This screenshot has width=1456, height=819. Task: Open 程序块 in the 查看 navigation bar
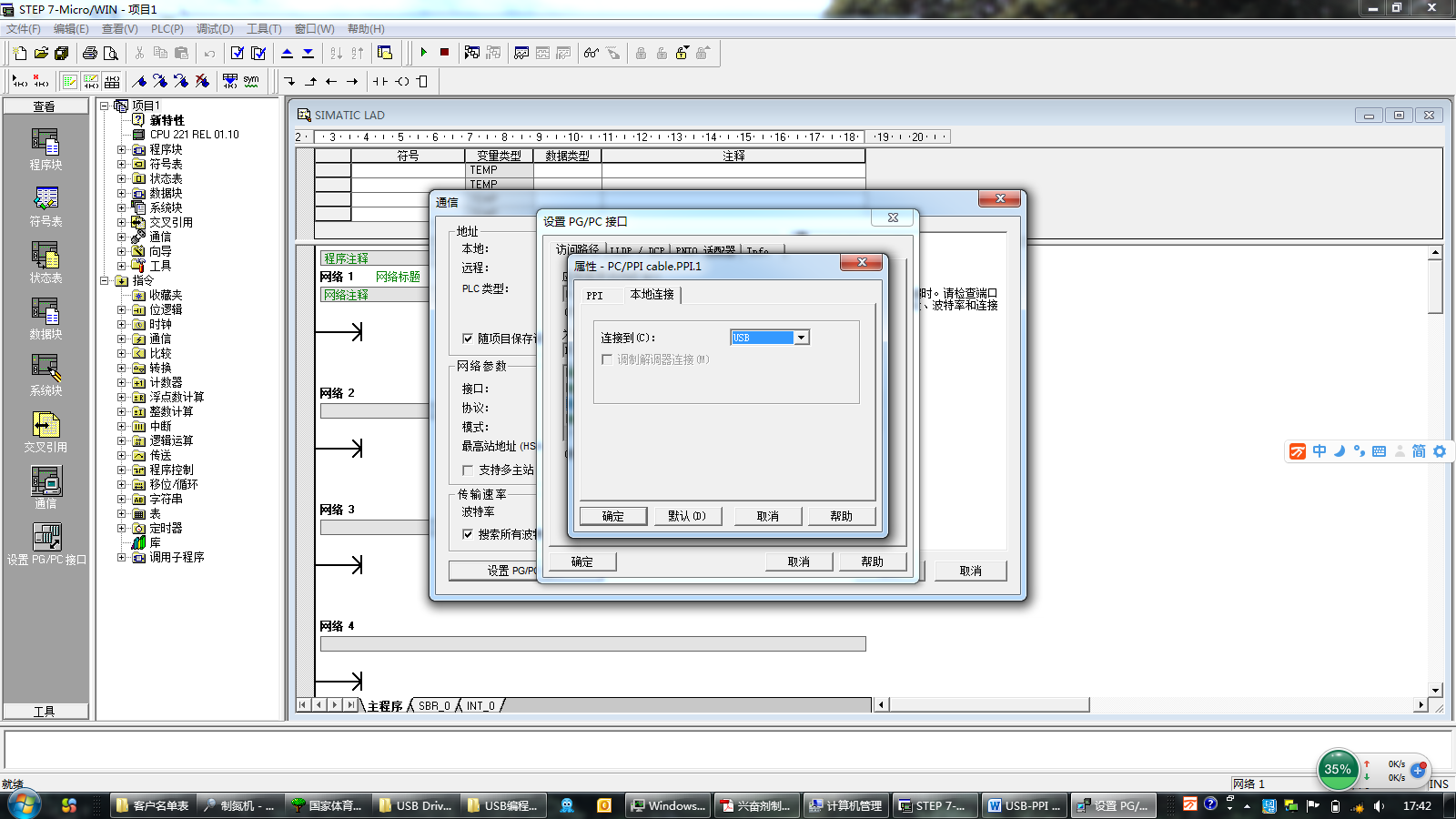click(x=45, y=150)
